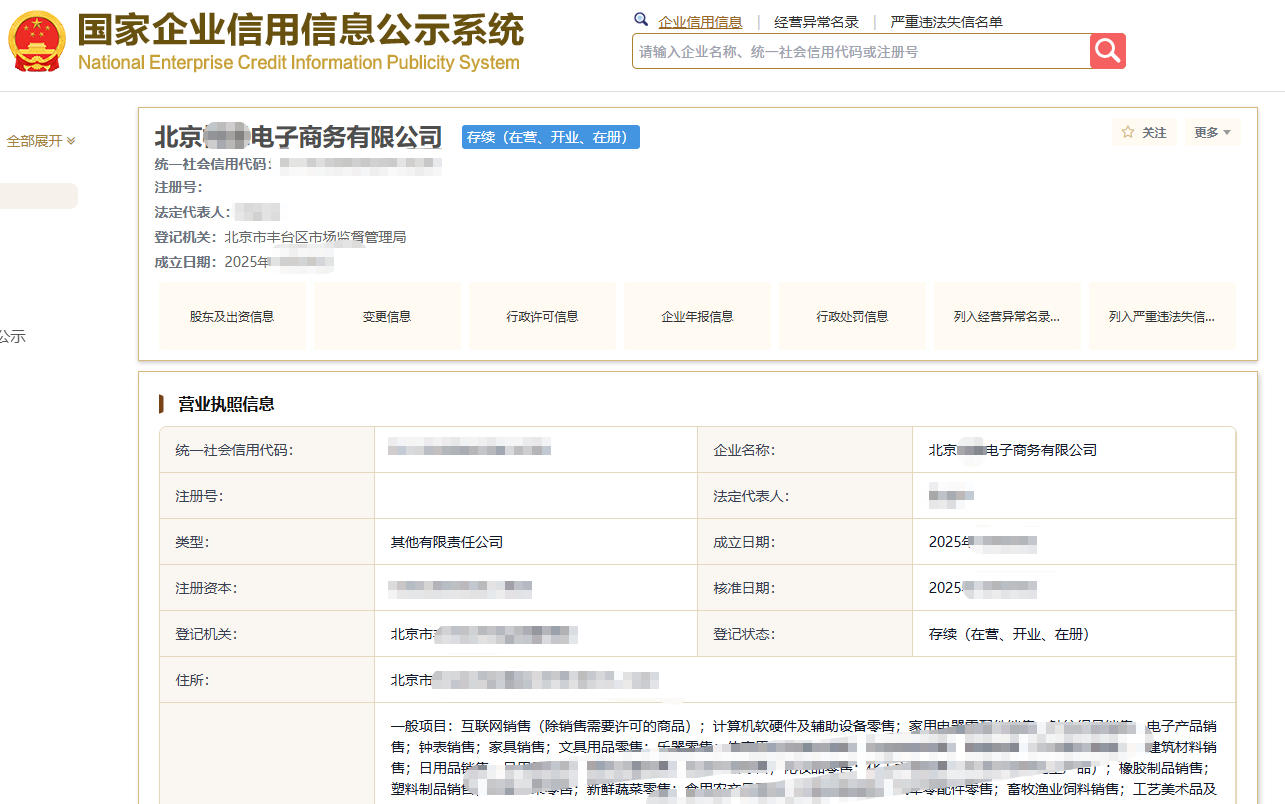The image size is (1285, 804).
Task: Open the 企业年报信息 section
Action: (x=697, y=316)
